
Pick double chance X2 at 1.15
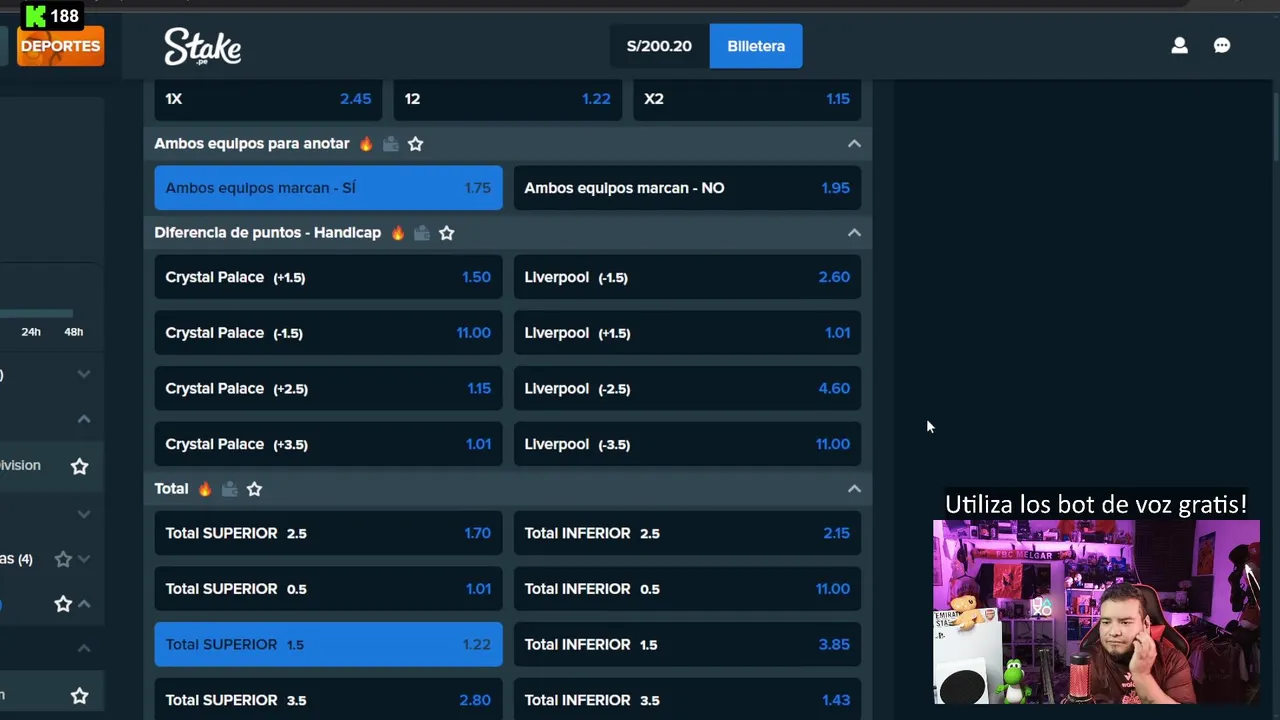747,99
